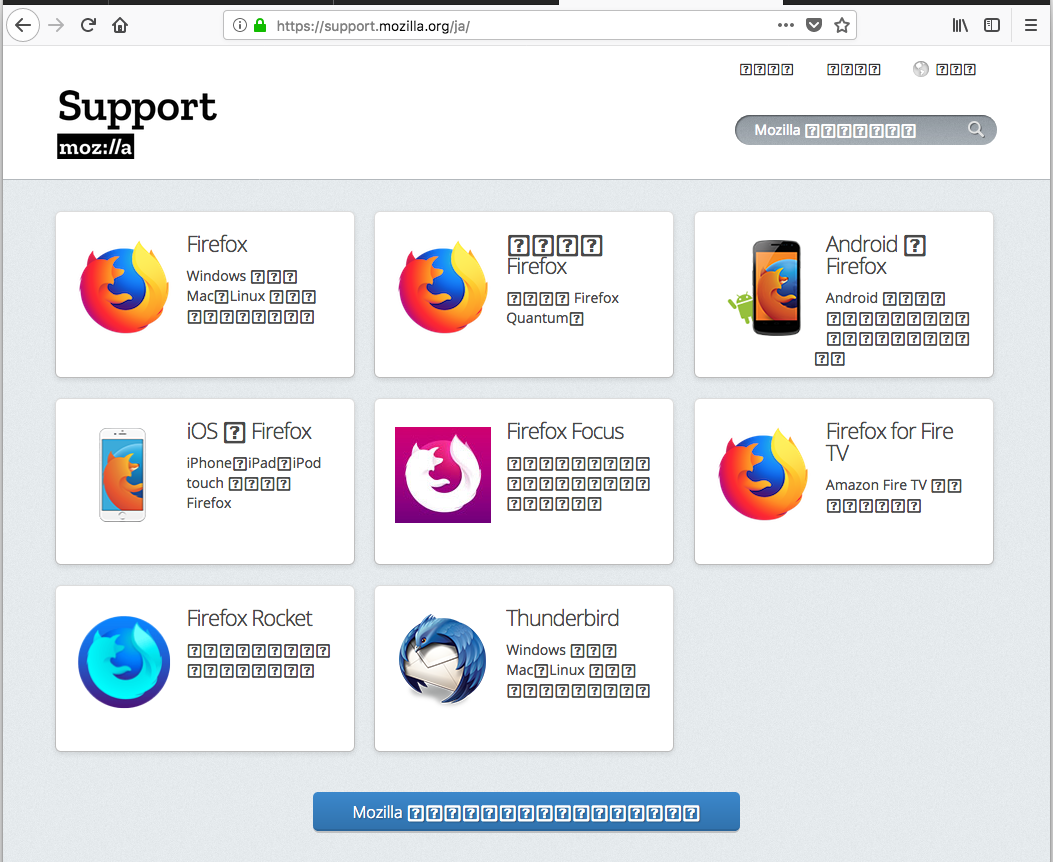Viewport: 1053px width, 862px height.
Task: Go to the browser home page icon
Action: [120, 25]
